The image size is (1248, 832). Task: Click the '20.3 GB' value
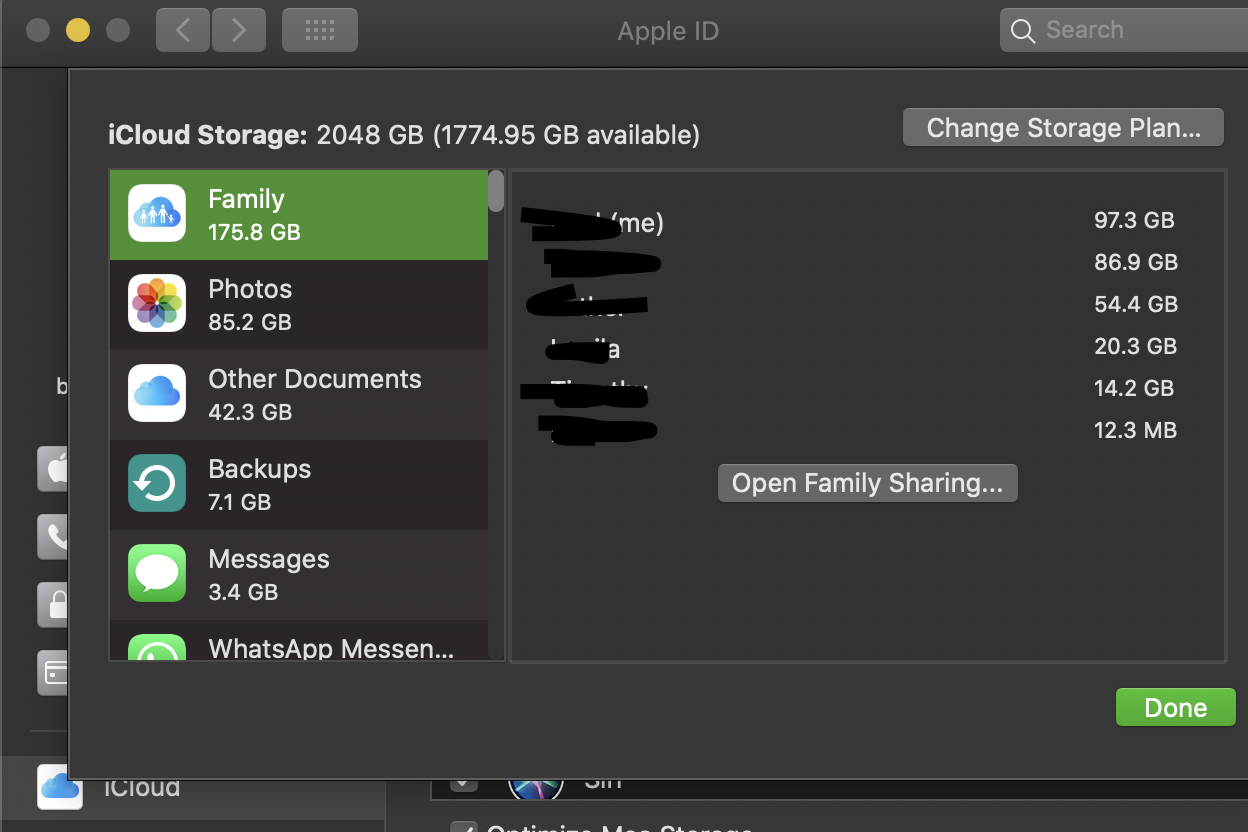pyautogui.click(x=1135, y=346)
